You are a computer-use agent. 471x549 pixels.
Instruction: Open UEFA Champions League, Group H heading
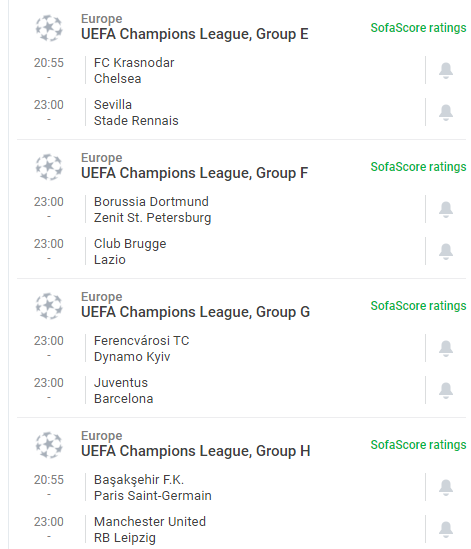(x=195, y=451)
